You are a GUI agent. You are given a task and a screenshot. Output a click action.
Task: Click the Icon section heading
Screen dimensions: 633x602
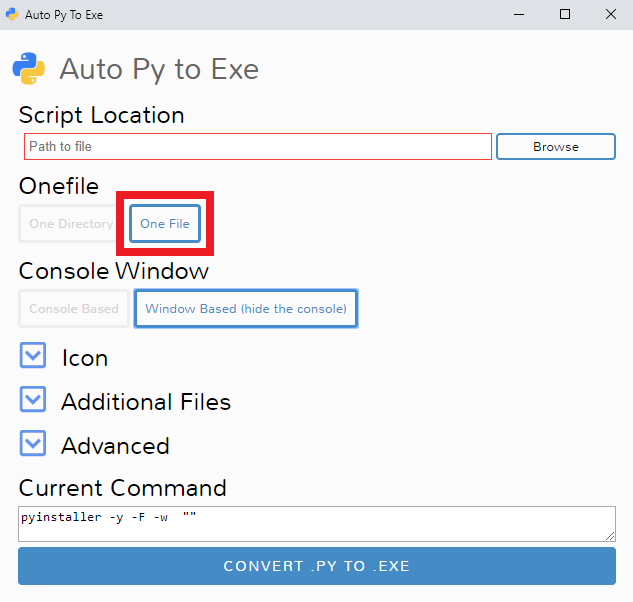(x=85, y=358)
